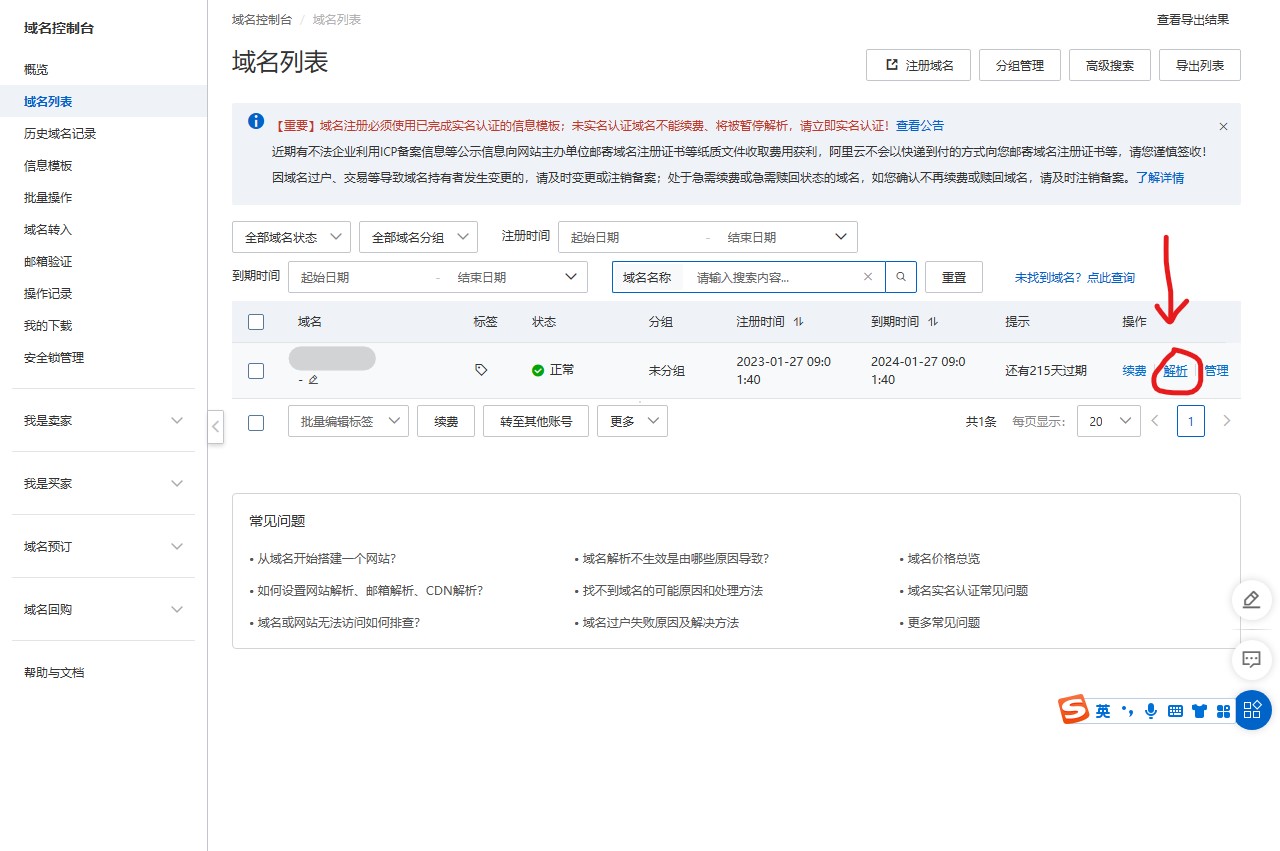Click the 域名名称 search input field
The image size is (1280, 851).
[775, 277]
